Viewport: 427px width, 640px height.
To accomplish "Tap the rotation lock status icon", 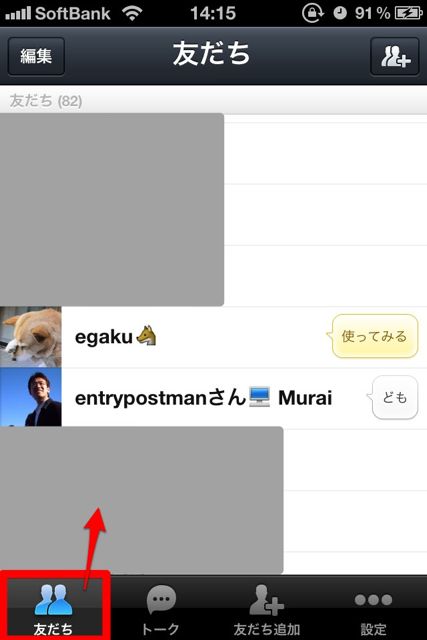I will [x=313, y=13].
